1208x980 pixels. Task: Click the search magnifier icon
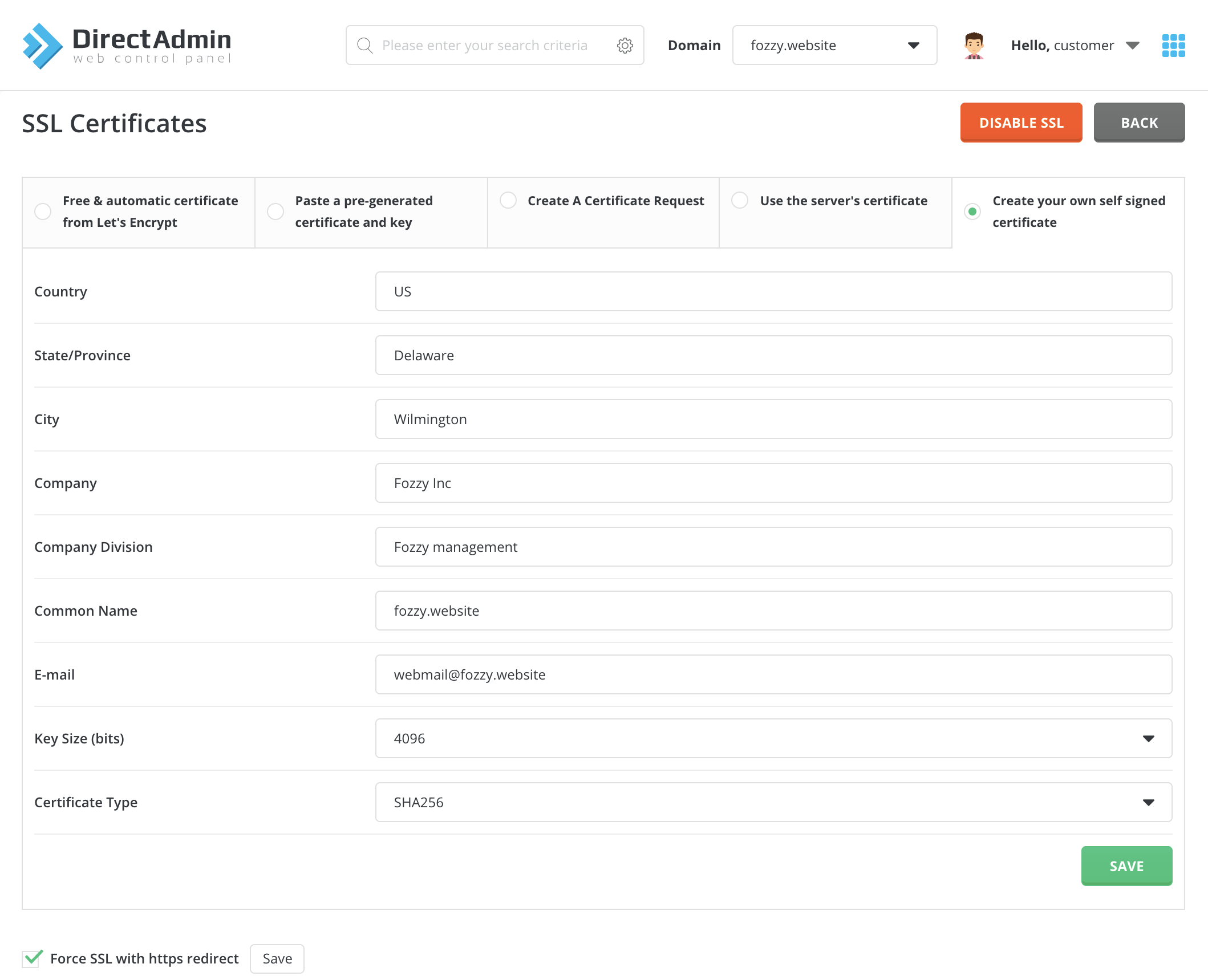[x=364, y=46]
